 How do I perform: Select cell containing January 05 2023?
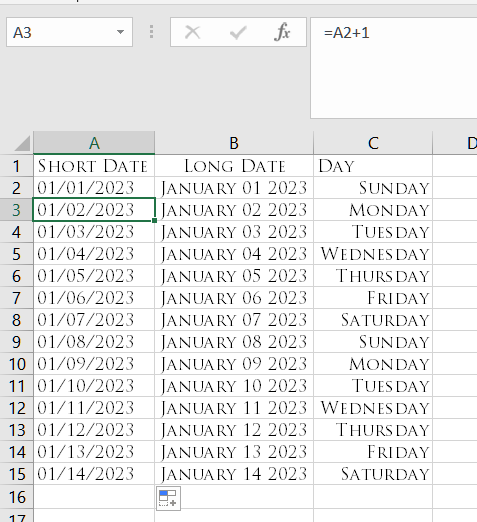(234, 276)
